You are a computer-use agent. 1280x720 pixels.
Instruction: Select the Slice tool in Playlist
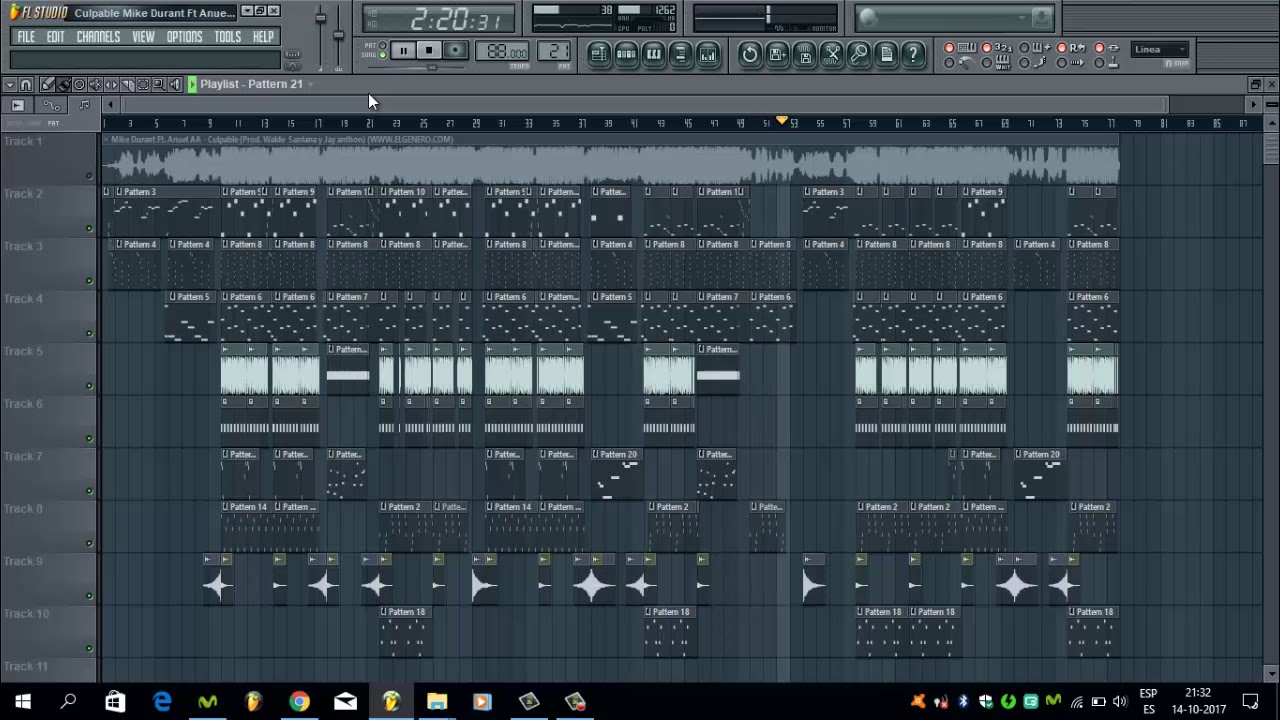127,85
